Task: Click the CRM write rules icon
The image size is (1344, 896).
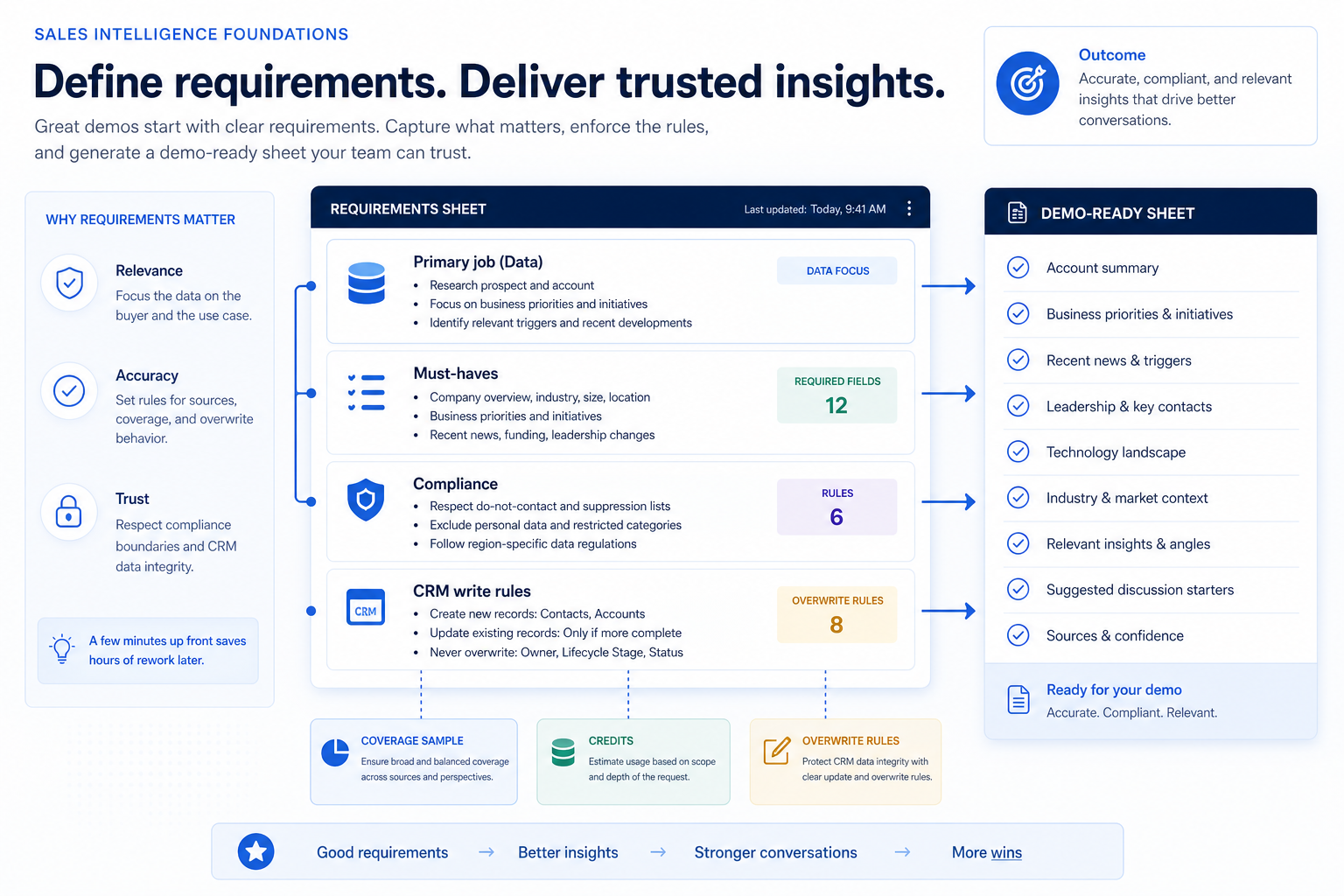Action: pyautogui.click(x=366, y=606)
